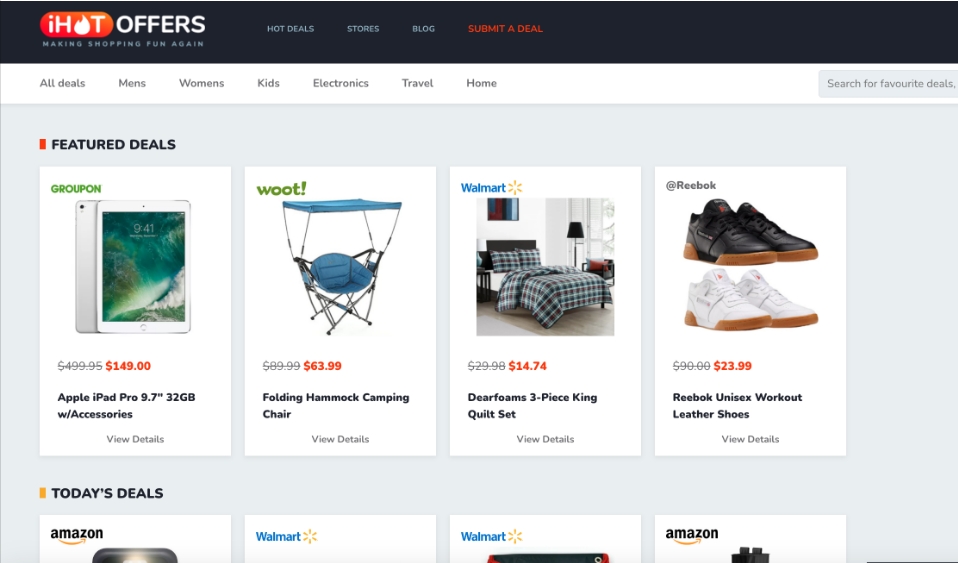Click the Groupon store logo
958x563 pixels.
[x=76, y=189]
